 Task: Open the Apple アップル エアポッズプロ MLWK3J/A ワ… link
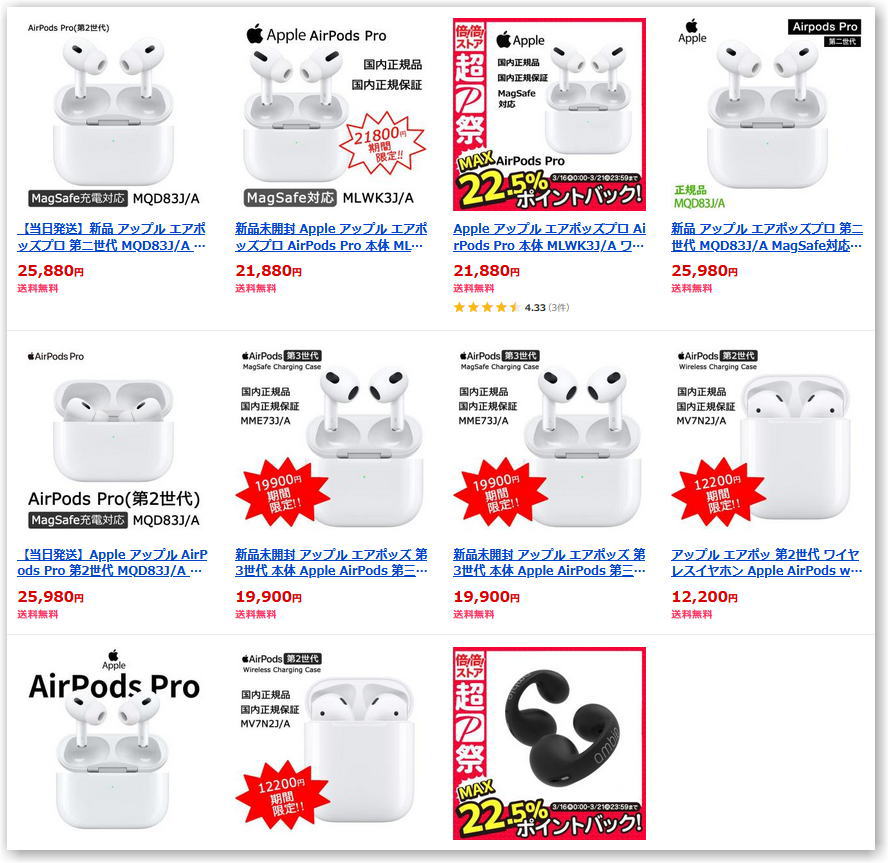click(549, 237)
